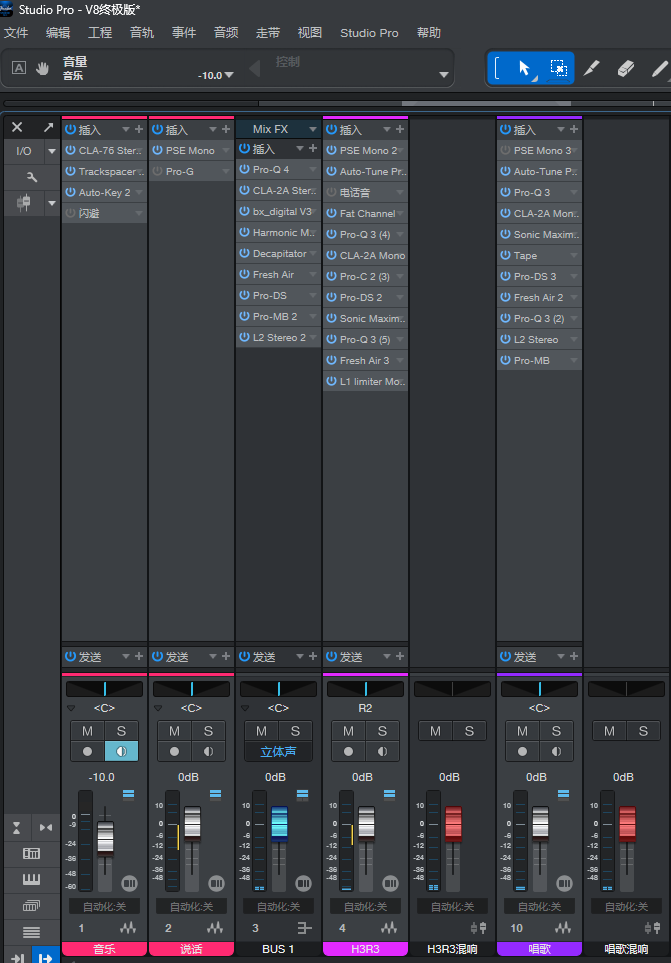Record-arm the H3R3 channel

[348, 751]
